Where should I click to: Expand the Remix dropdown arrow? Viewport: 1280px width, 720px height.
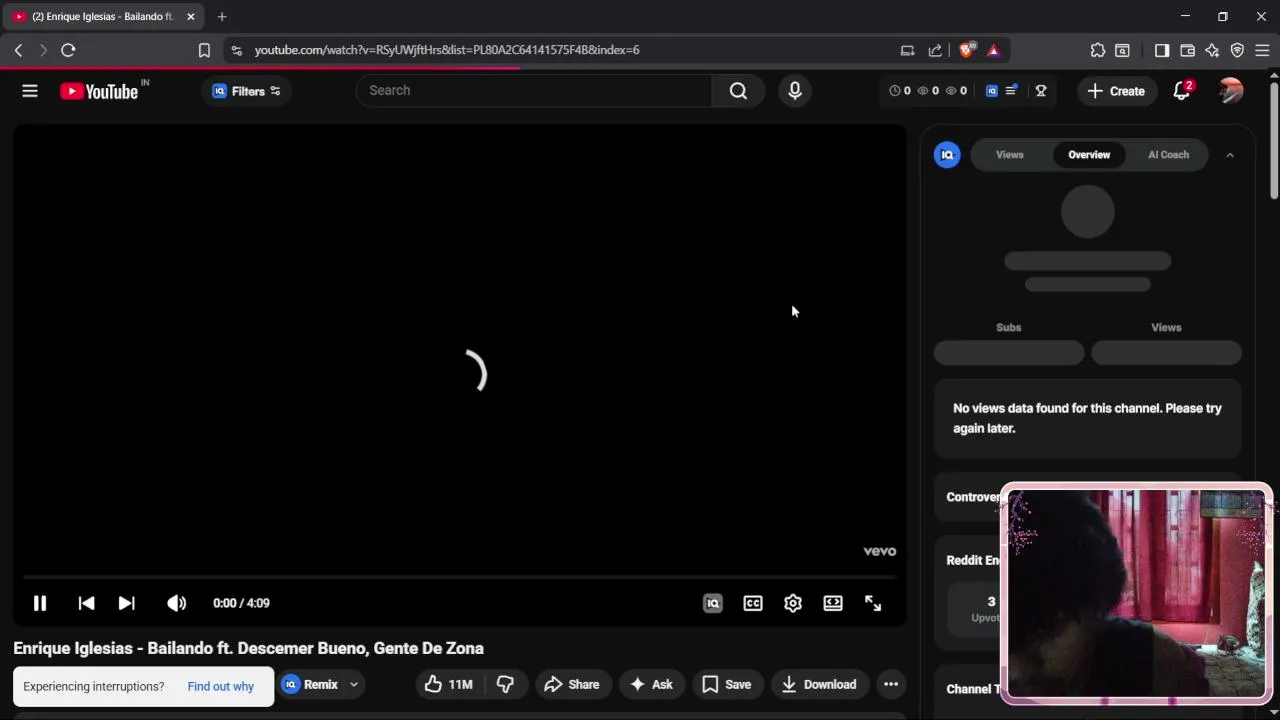pyautogui.click(x=354, y=685)
